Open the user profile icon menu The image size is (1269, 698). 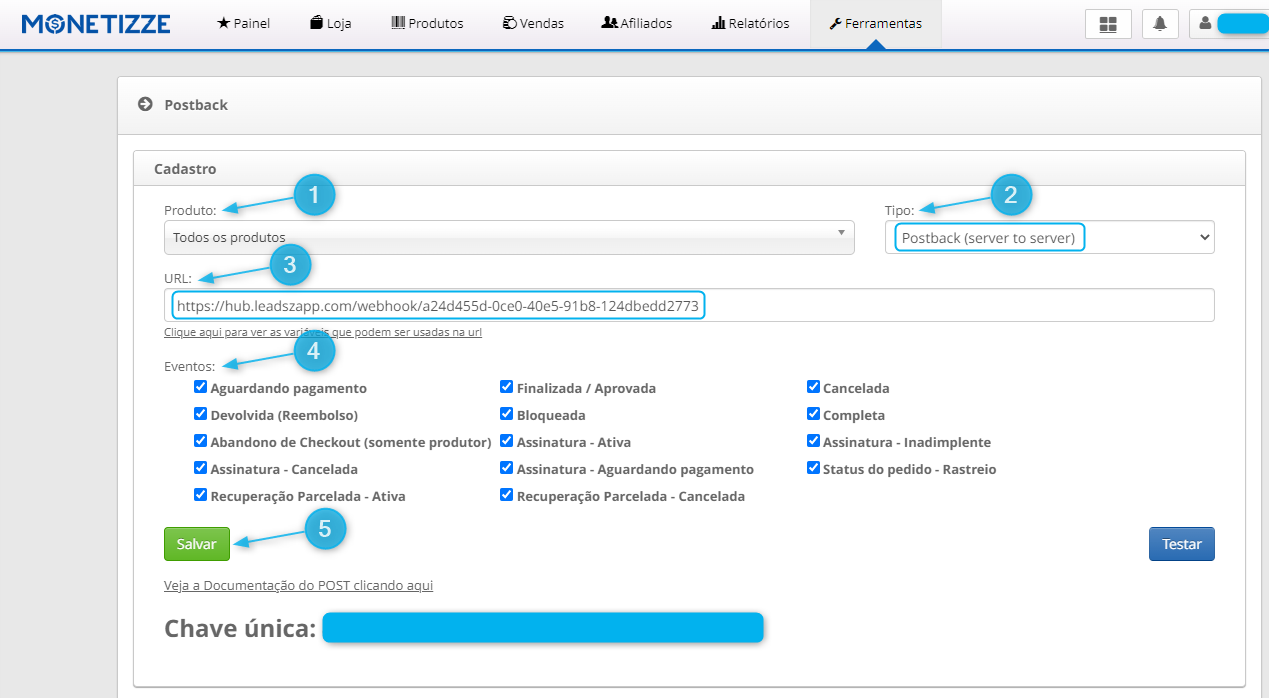click(1205, 24)
